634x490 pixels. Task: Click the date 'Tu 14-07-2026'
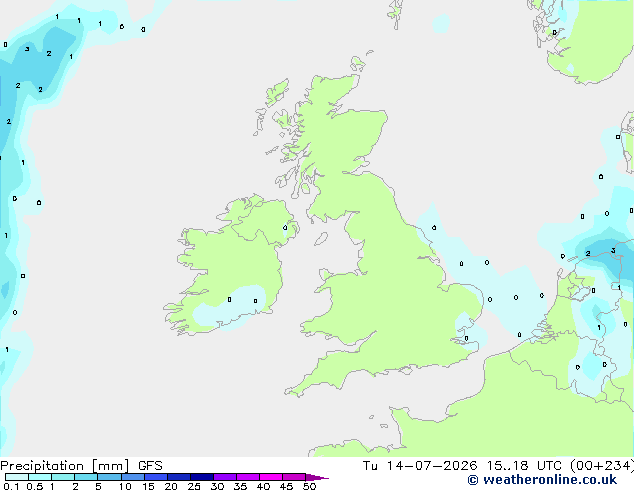[420, 466]
